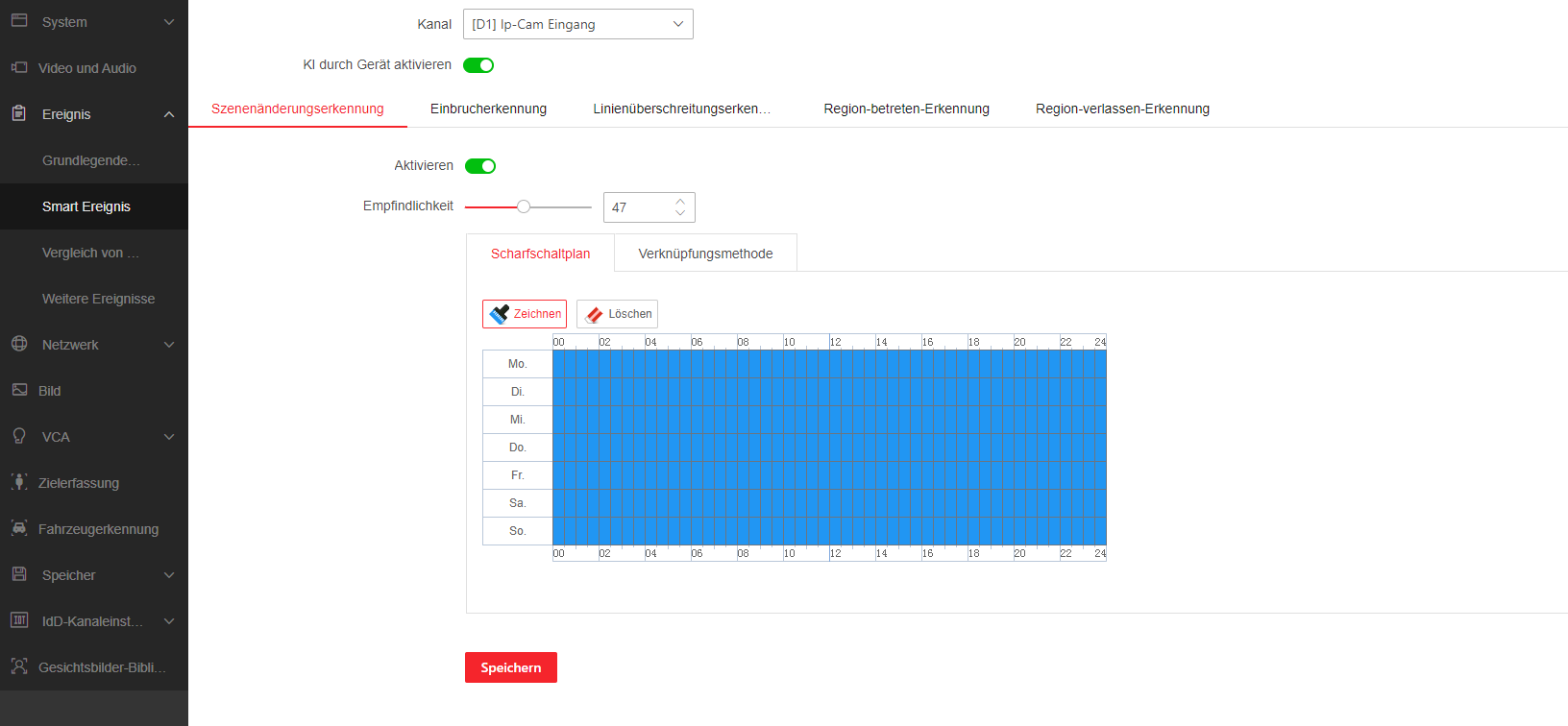The height and width of the screenshot is (726, 1568).
Task: Expand the IdD-Kanaleinstellungen section chevron
Action: tap(169, 621)
